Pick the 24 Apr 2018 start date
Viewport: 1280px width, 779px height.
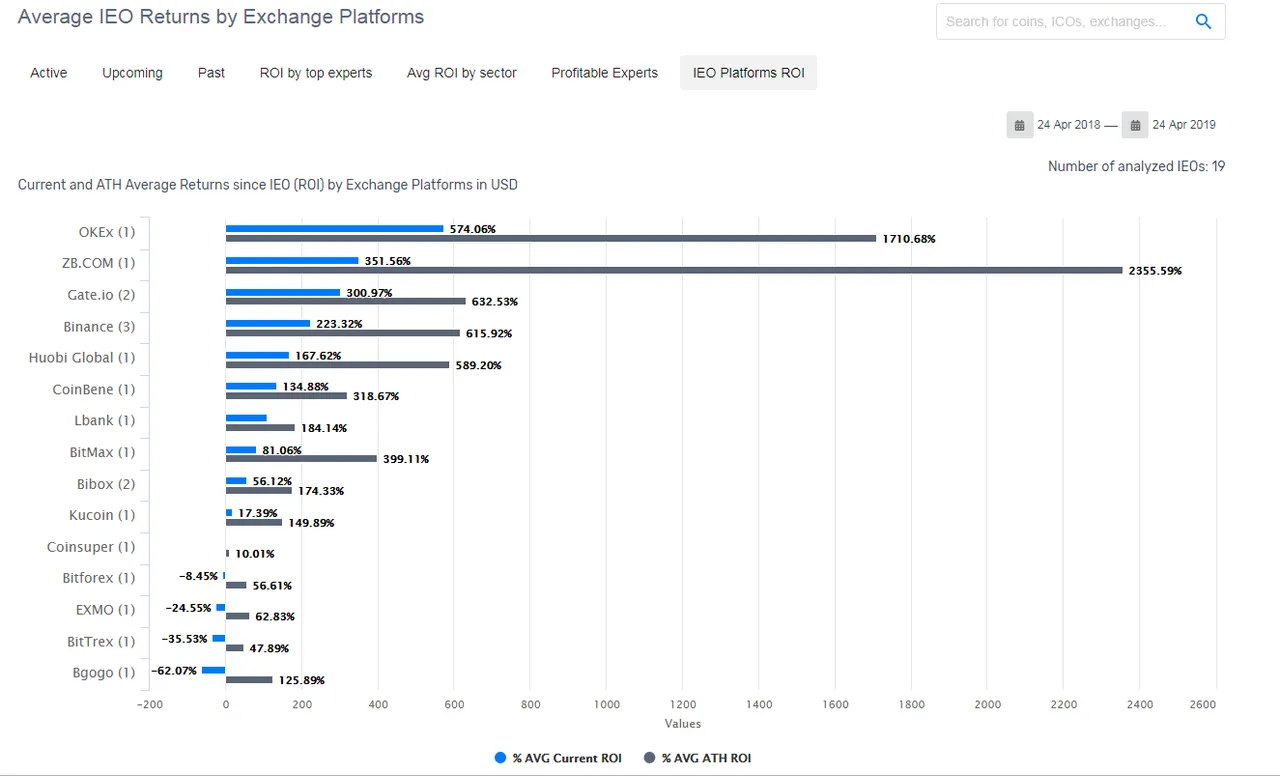[x=1068, y=125]
